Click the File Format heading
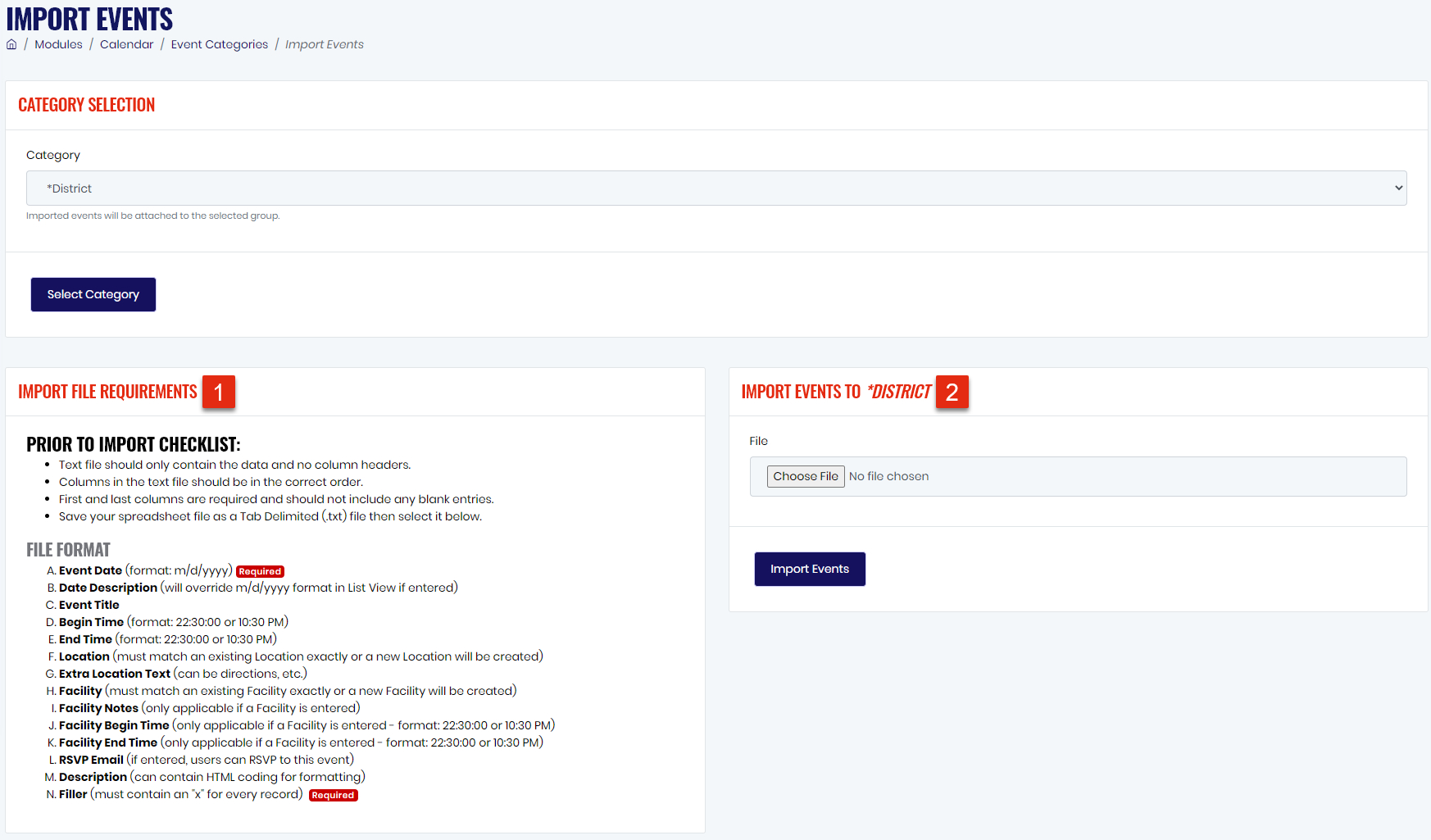1431x840 pixels. (68, 550)
